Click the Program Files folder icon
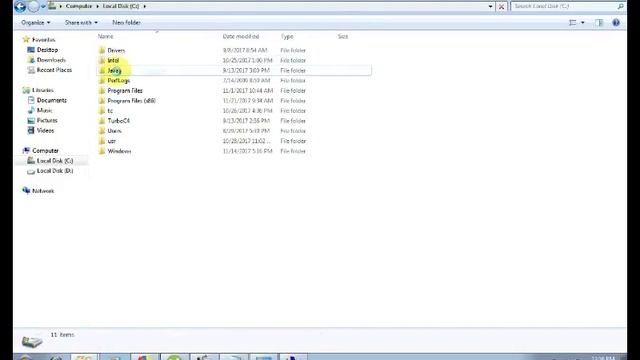The width and height of the screenshot is (640, 360). pyautogui.click(x=102, y=91)
